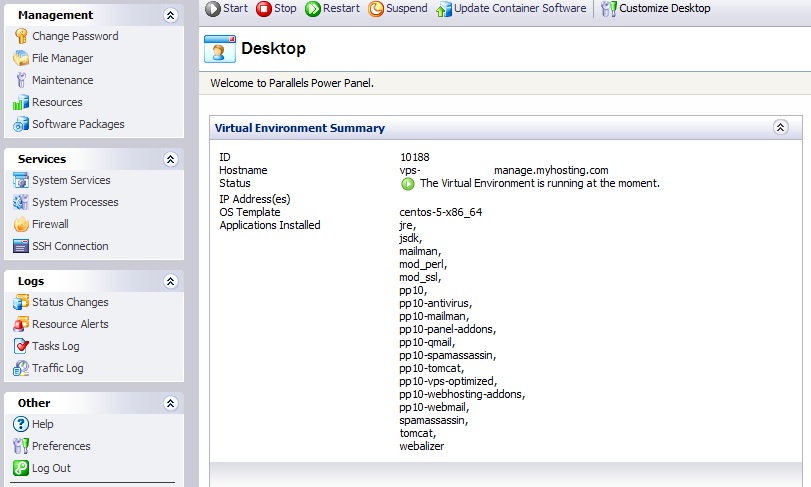
Task: Click the Traffic Log icon
Action: click(21, 368)
